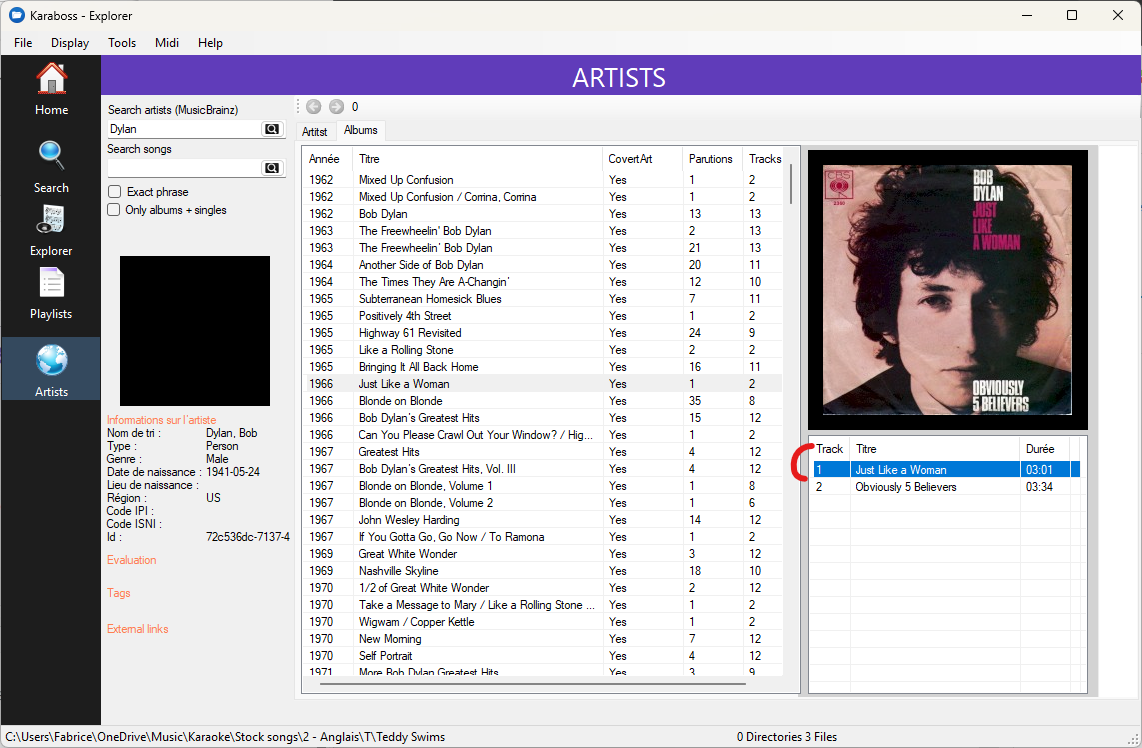This screenshot has width=1142, height=748.
Task: Open the Playlists sidebar icon
Action: (x=51, y=283)
